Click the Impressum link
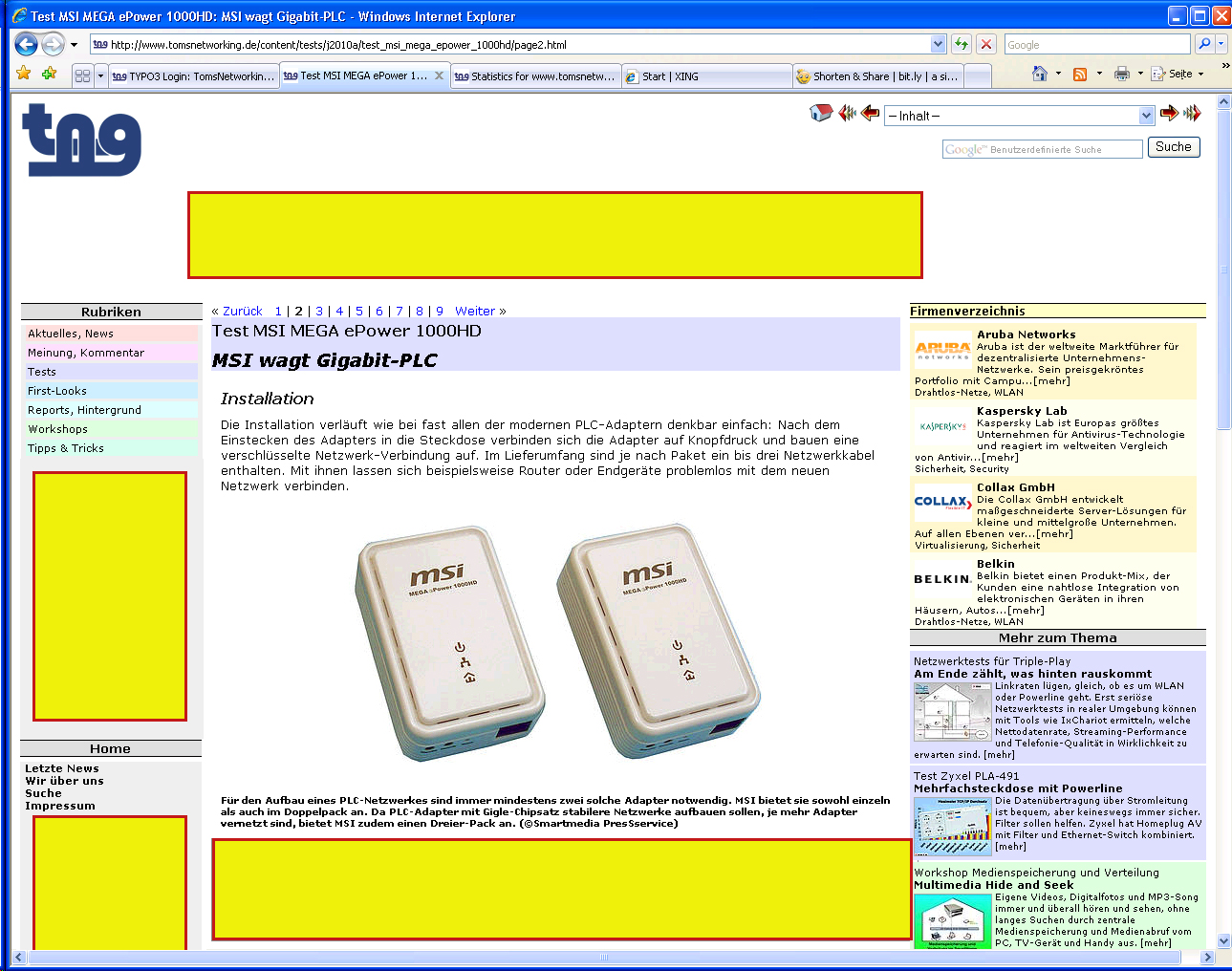Screen dimensions: 1232x971 click(60, 806)
